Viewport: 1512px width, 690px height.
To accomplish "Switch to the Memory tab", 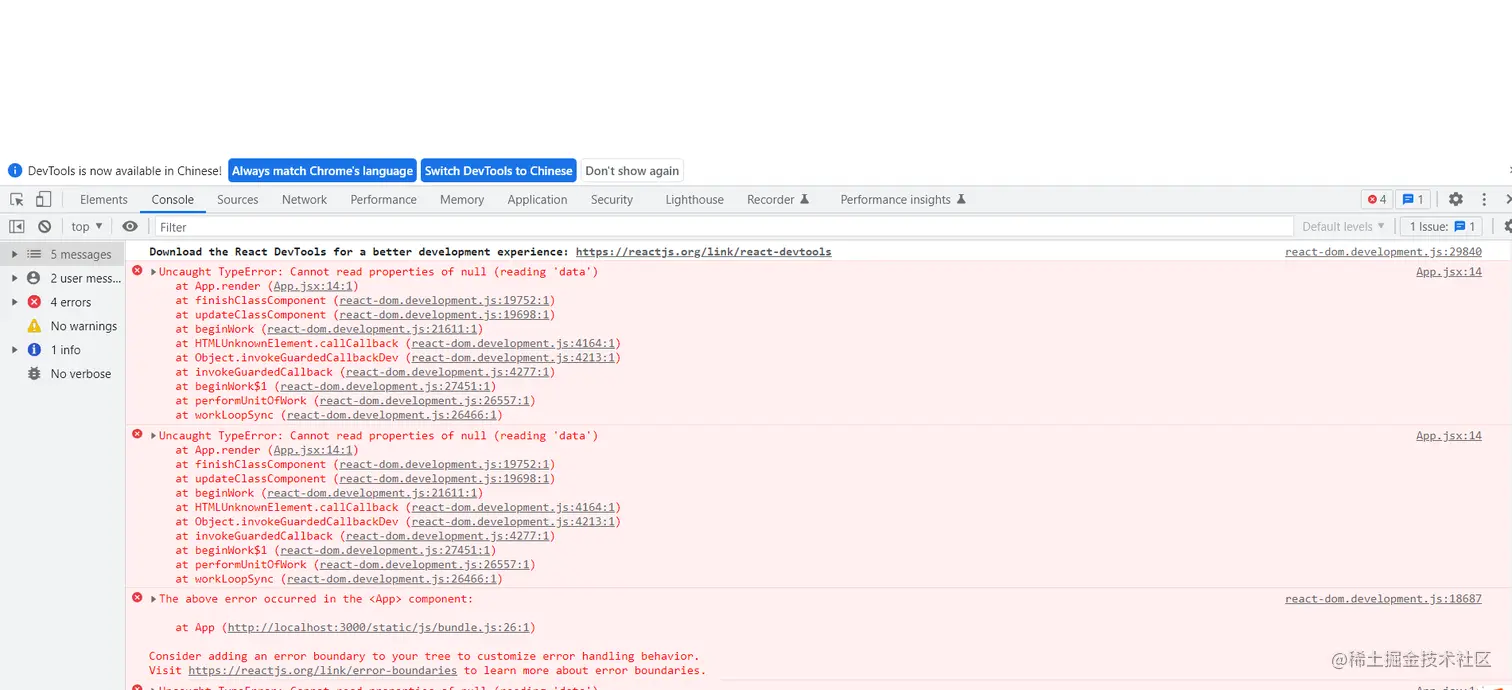I will coord(462,199).
